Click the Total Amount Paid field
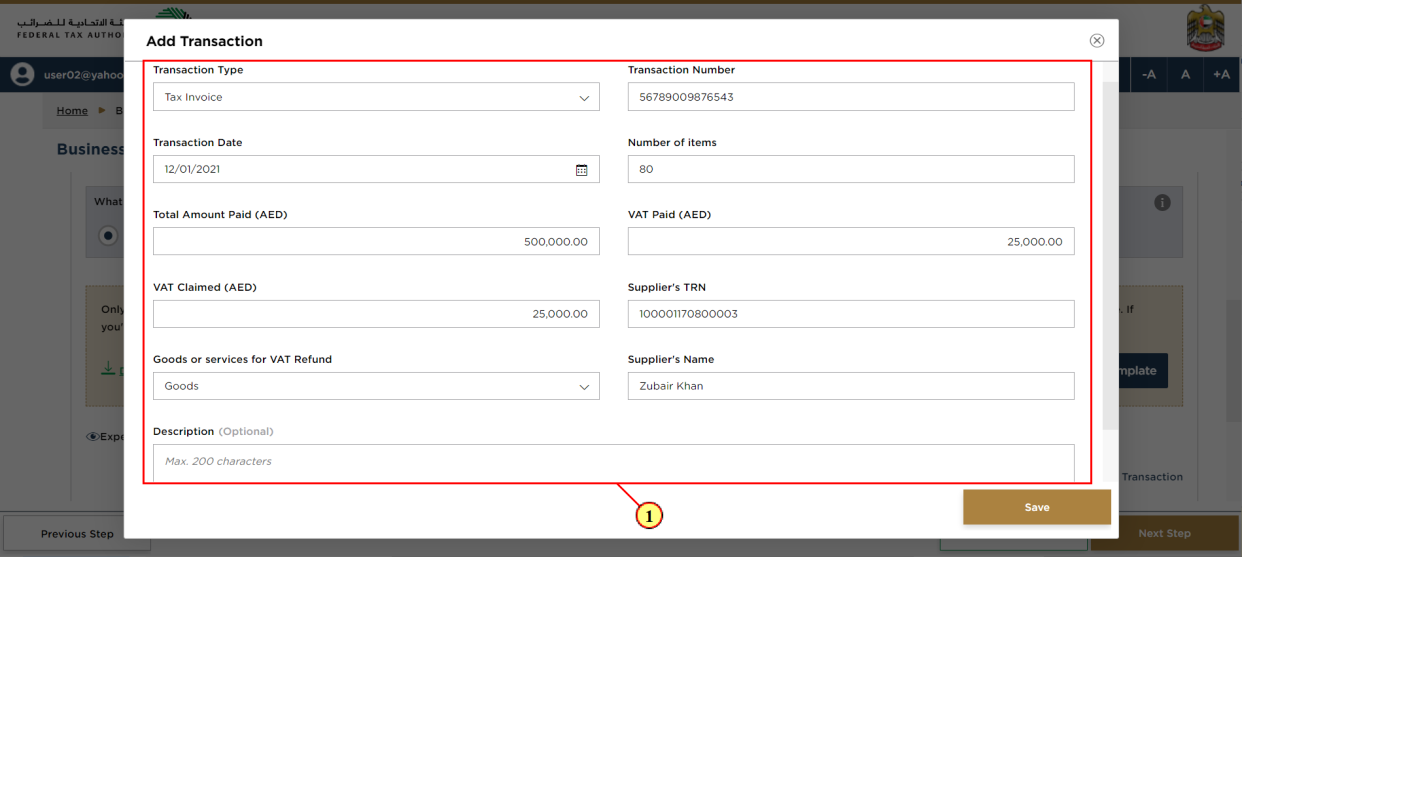 [376, 241]
